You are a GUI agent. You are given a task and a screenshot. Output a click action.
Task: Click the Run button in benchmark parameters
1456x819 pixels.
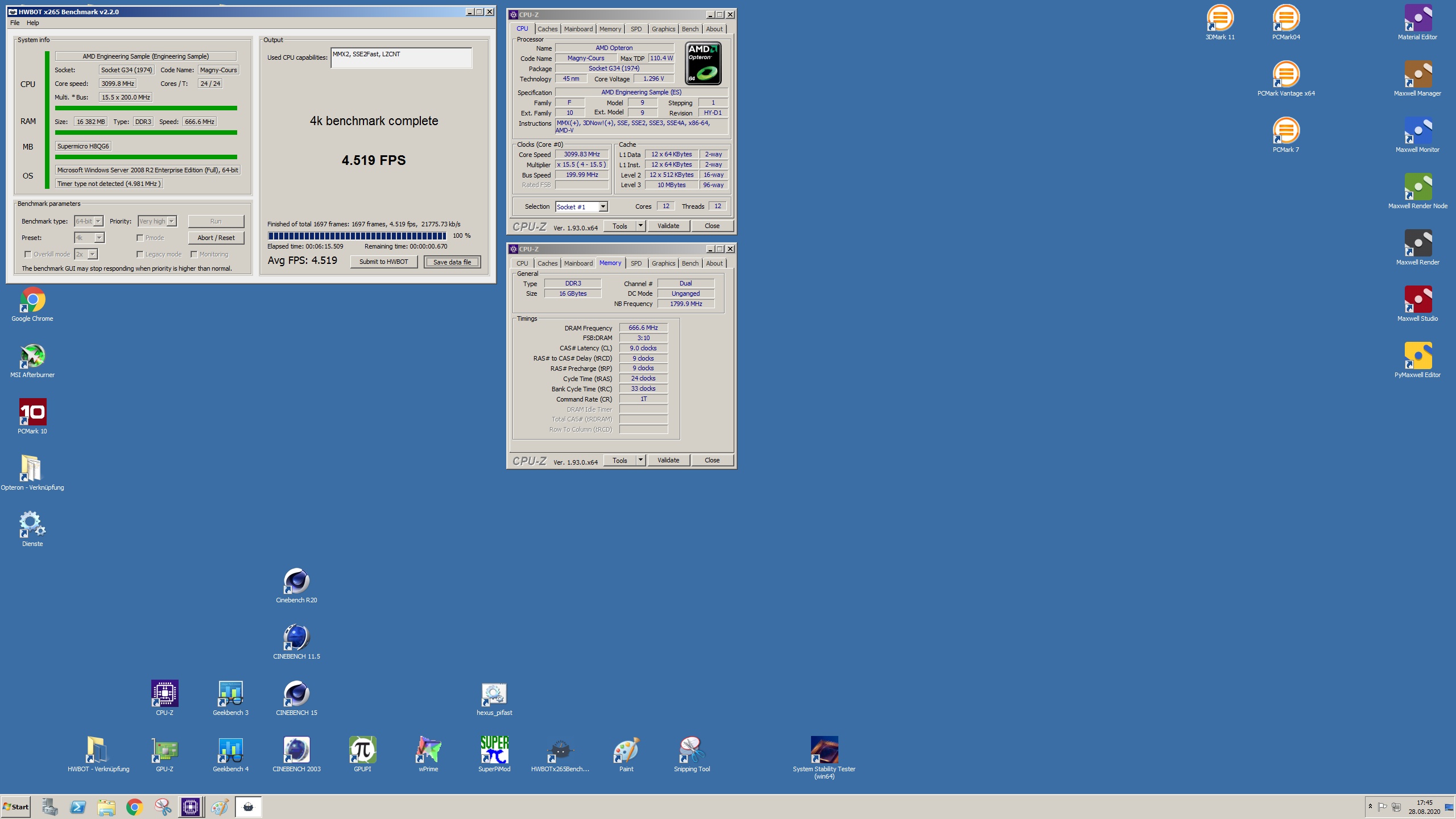pos(216,221)
